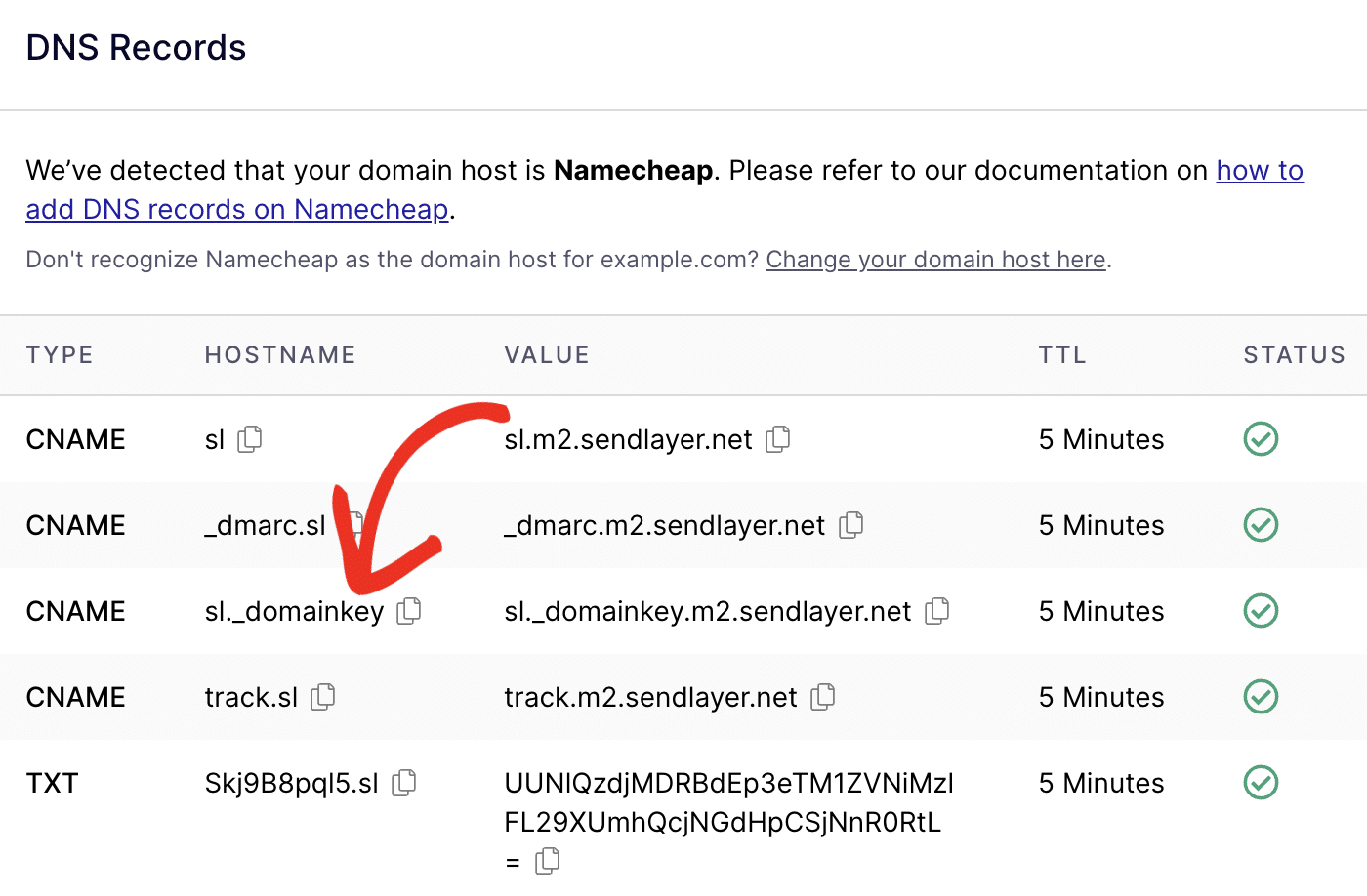
Task: Click the TXT record status checkmark
Action: [1261, 783]
